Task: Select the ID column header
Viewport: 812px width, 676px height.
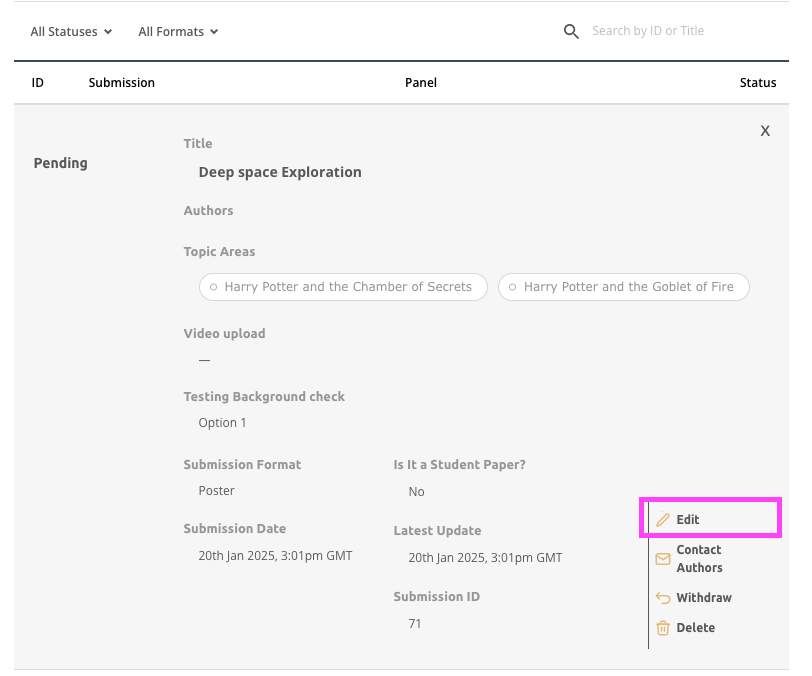Action: [38, 83]
